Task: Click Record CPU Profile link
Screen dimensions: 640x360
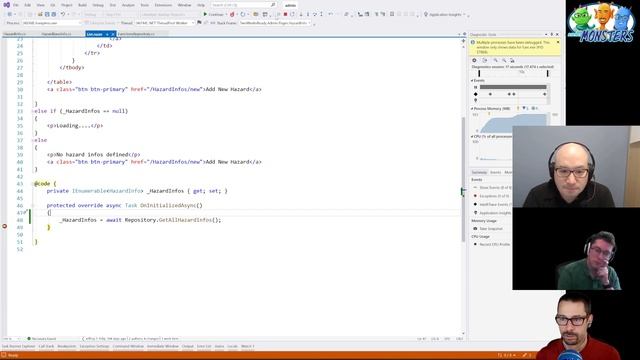Action: click(495, 244)
